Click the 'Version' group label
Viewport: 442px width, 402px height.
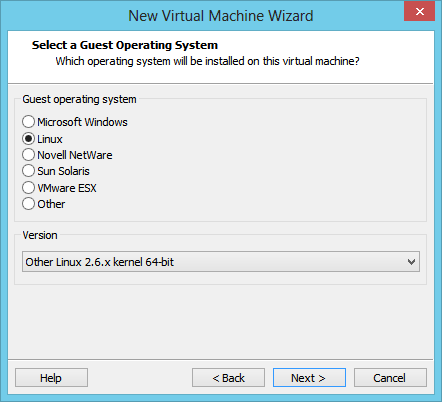point(40,235)
